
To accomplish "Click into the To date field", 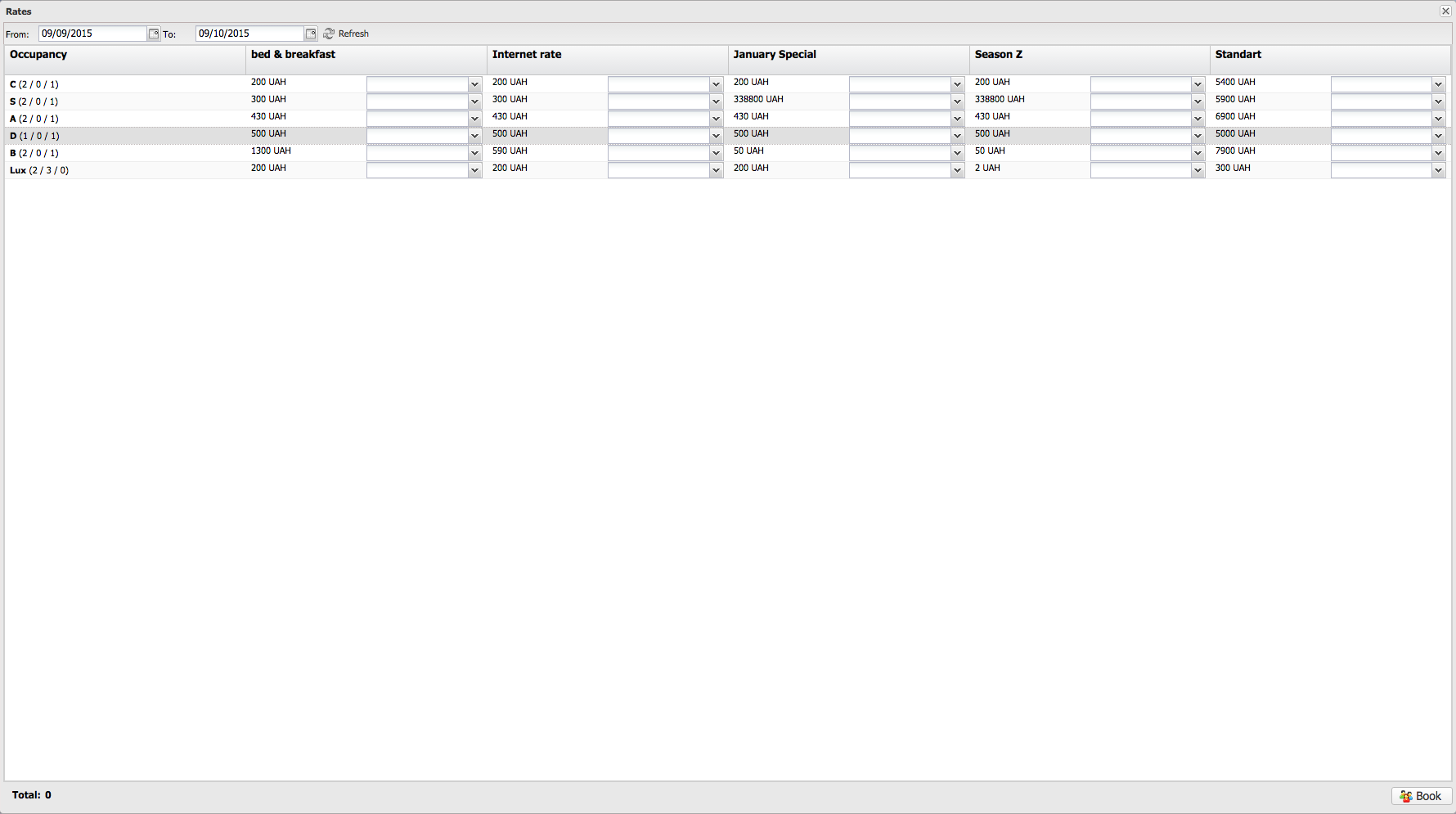I will [x=249, y=34].
